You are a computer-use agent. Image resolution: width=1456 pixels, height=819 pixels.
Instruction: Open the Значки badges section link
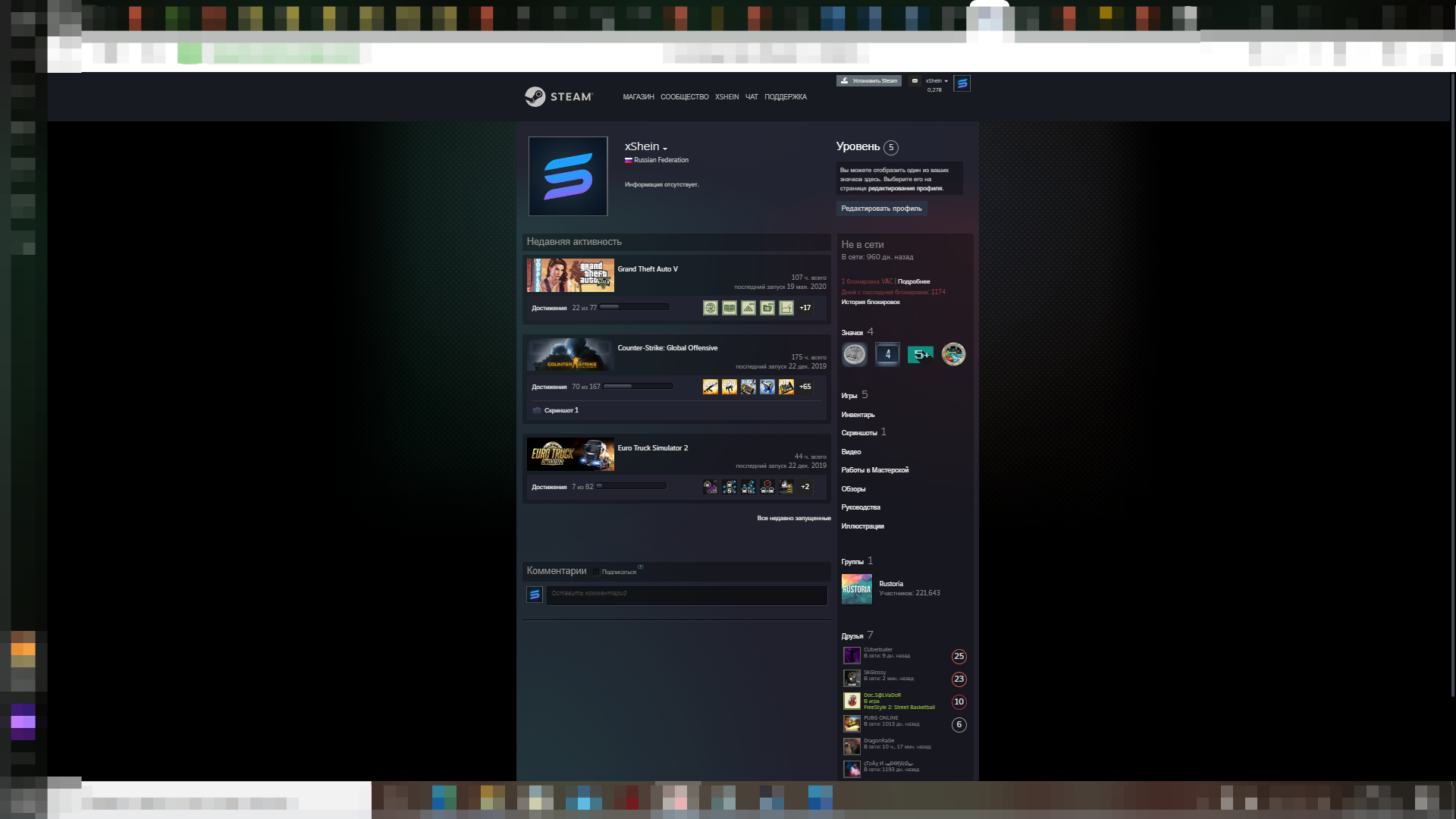[852, 332]
